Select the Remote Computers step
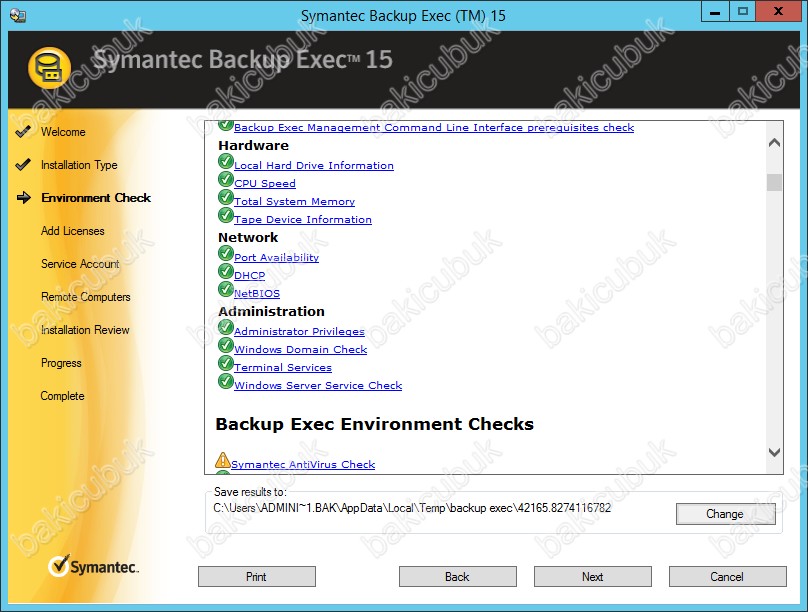The image size is (808, 612). (86, 297)
